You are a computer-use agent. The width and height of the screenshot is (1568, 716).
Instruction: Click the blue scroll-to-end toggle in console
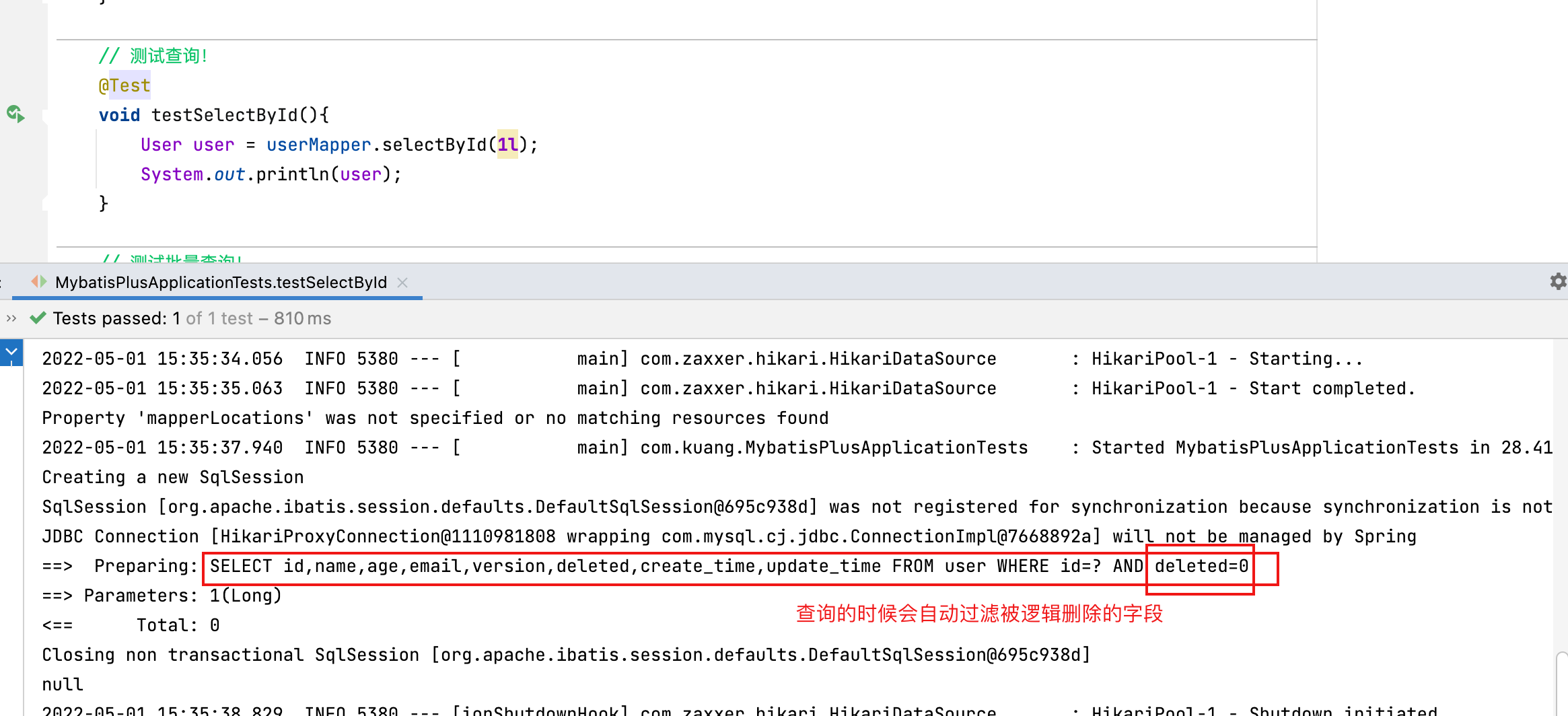pos(11,353)
